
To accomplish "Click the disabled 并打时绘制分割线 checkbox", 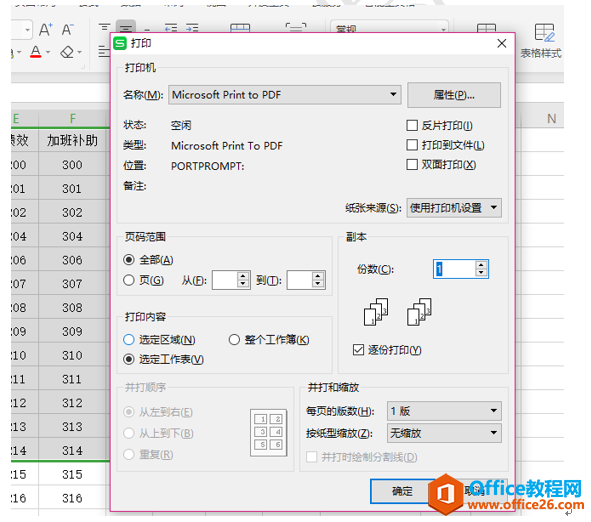I will point(312,457).
